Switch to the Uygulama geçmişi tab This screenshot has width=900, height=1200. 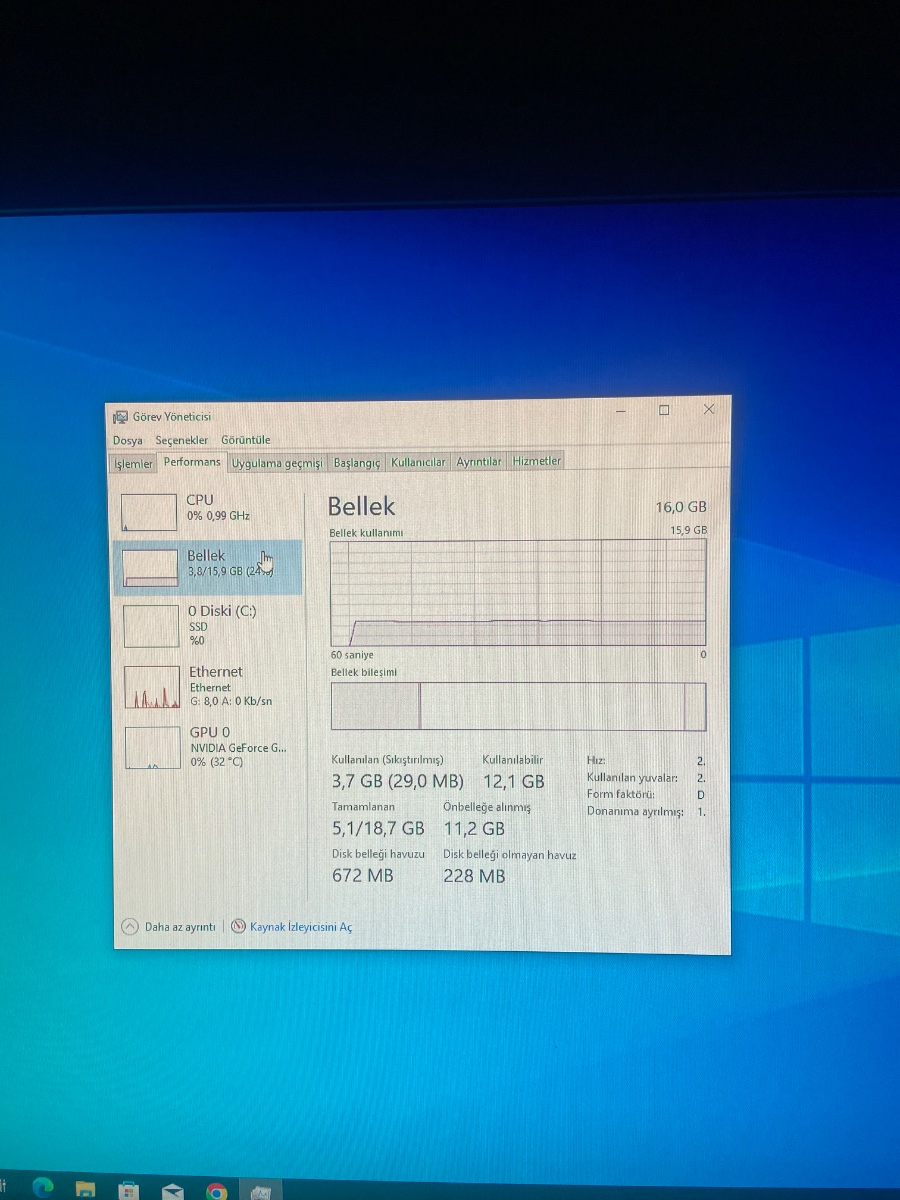coord(277,463)
